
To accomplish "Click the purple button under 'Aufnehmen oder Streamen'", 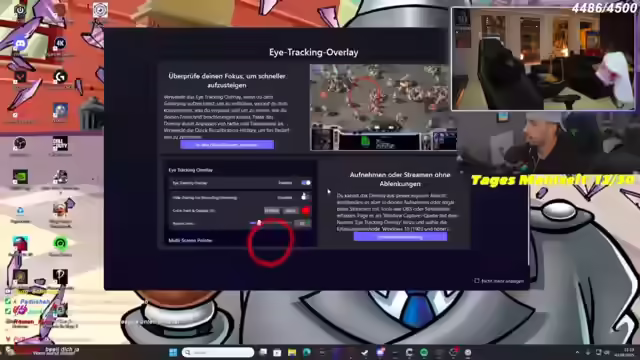I will coord(400,237).
